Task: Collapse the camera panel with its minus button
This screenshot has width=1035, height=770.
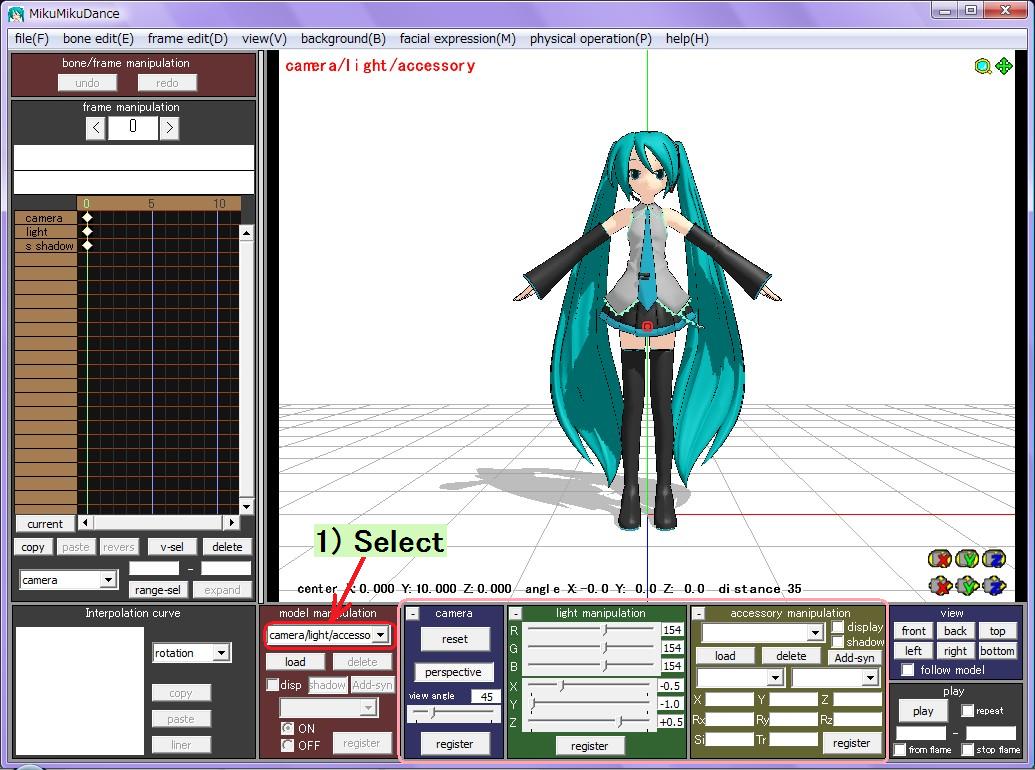Action: point(413,614)
